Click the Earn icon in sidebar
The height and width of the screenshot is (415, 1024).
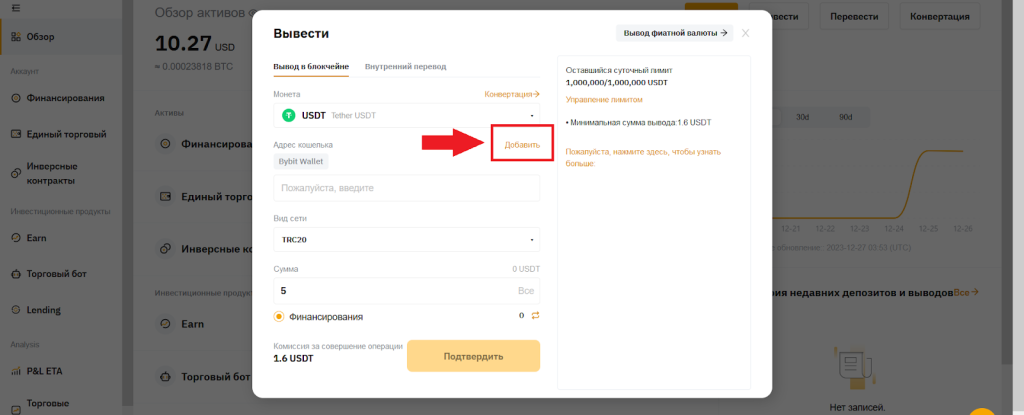(16, 237)
